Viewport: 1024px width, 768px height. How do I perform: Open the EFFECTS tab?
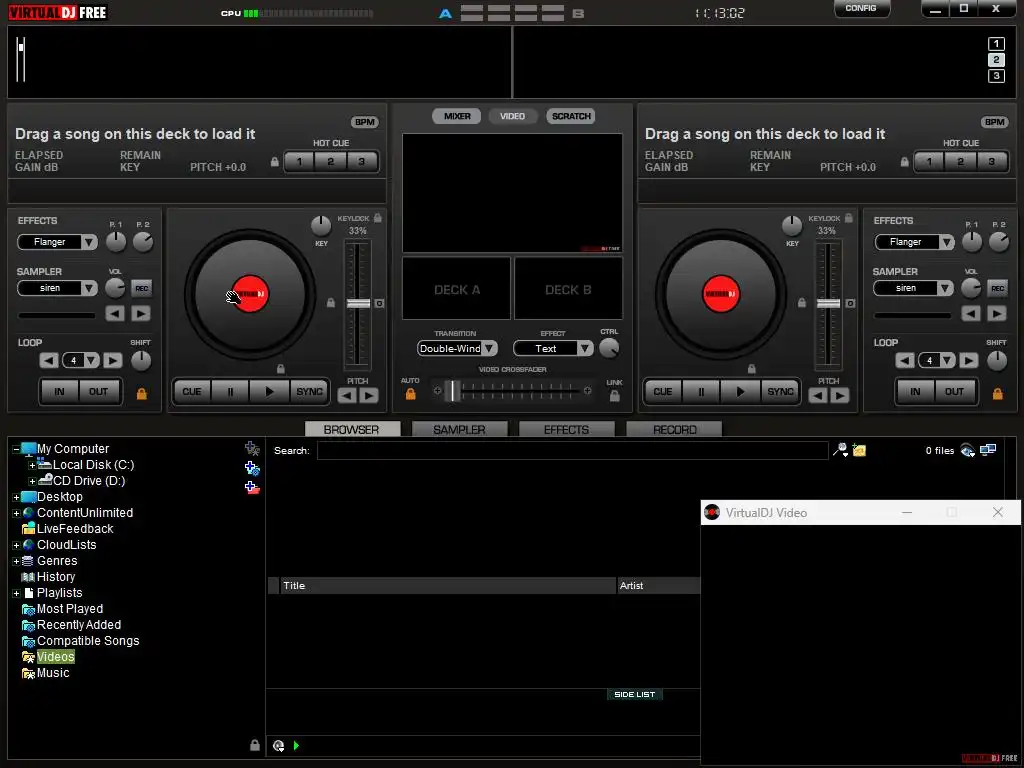[566, 429]
